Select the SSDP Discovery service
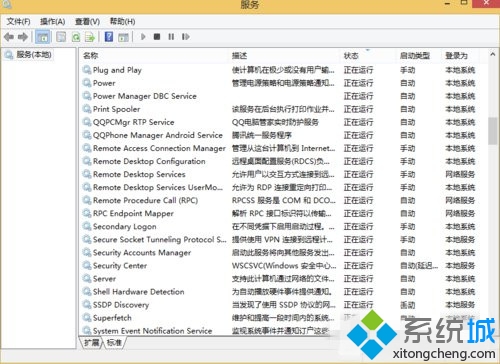500x364 pixels. click(x=121, y=305)
